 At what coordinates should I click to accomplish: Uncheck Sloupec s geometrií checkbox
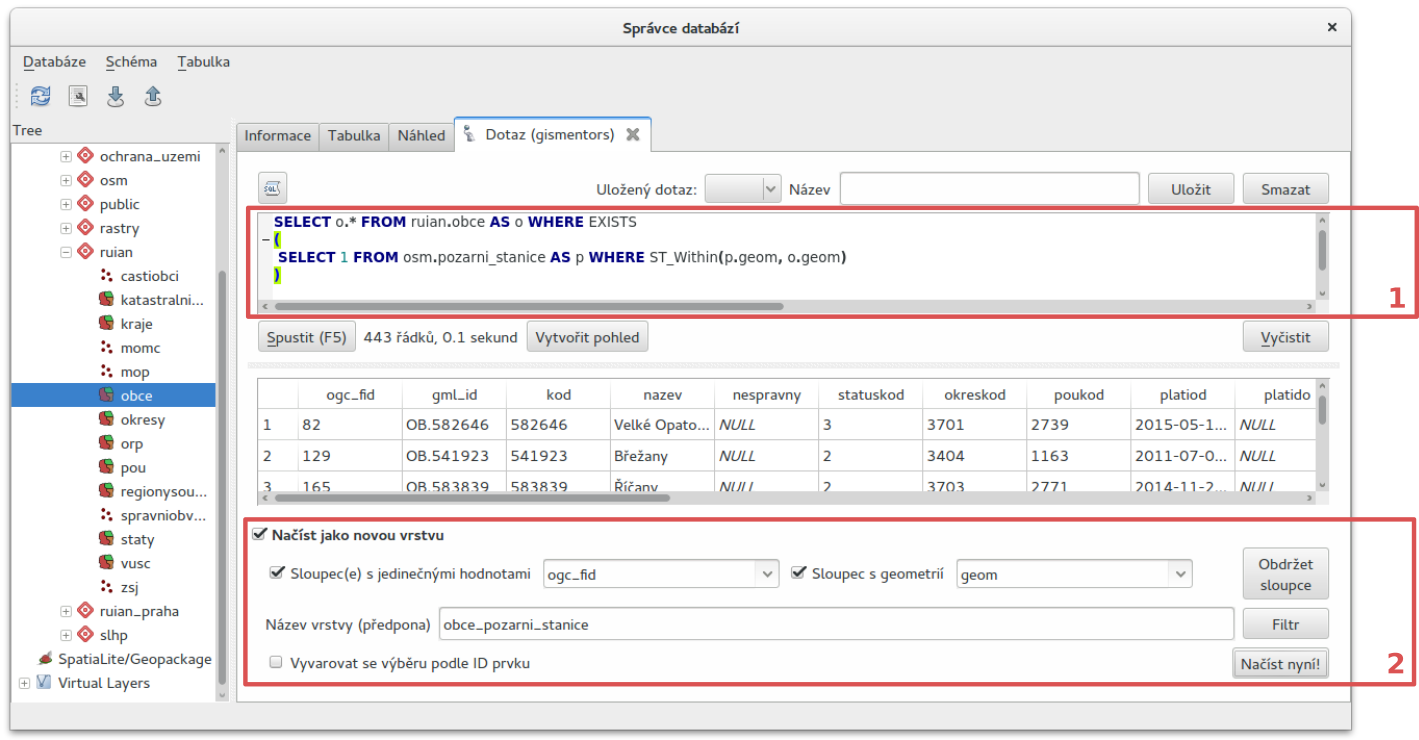click(798, 574)
